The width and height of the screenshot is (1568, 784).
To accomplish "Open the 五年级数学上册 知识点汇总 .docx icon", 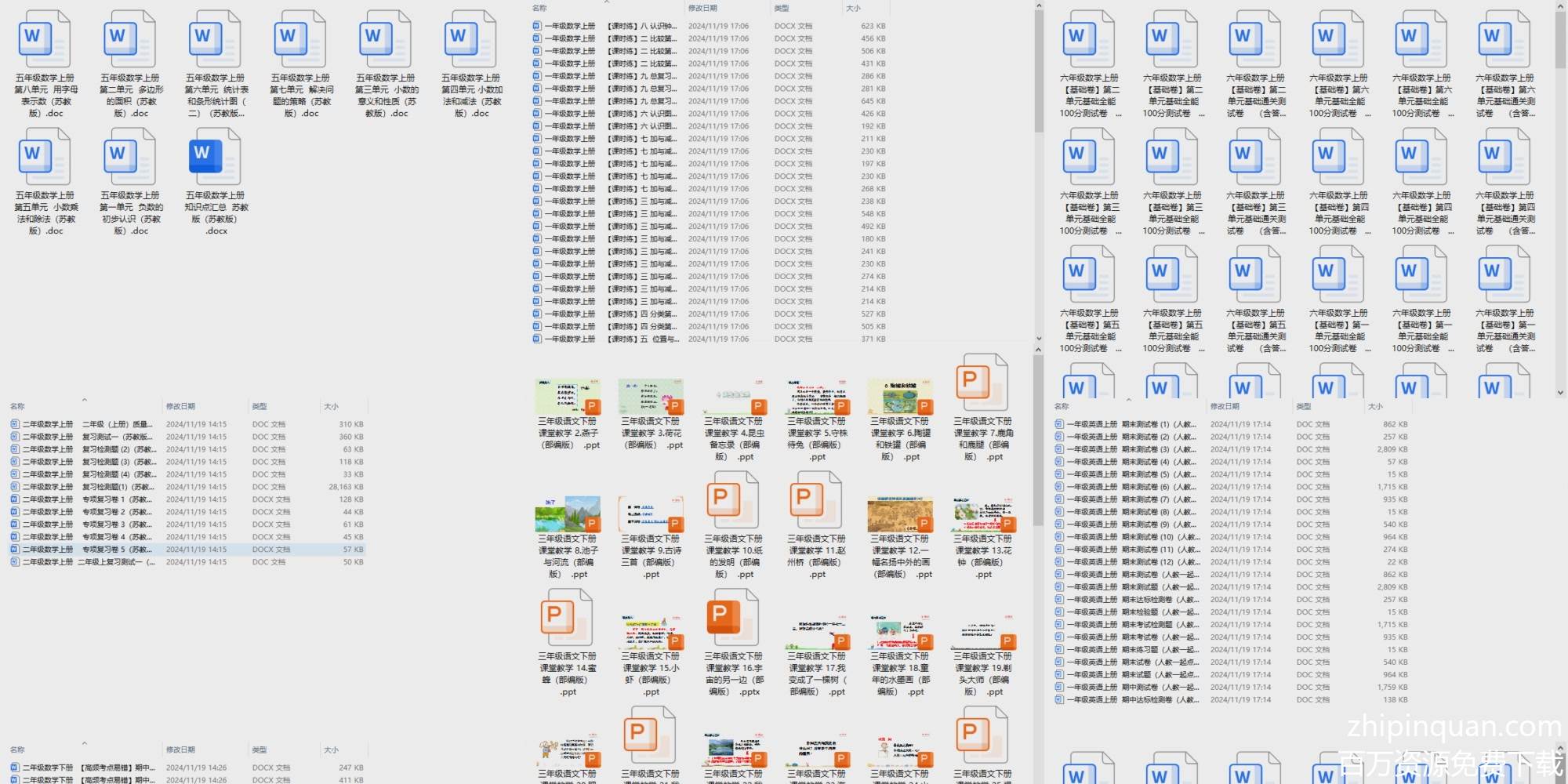I will point(214,157).
